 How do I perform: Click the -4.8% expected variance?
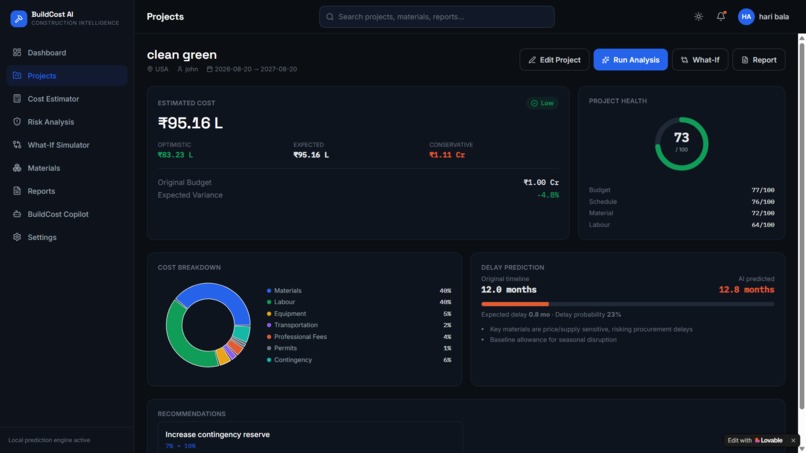click(548, 195)
